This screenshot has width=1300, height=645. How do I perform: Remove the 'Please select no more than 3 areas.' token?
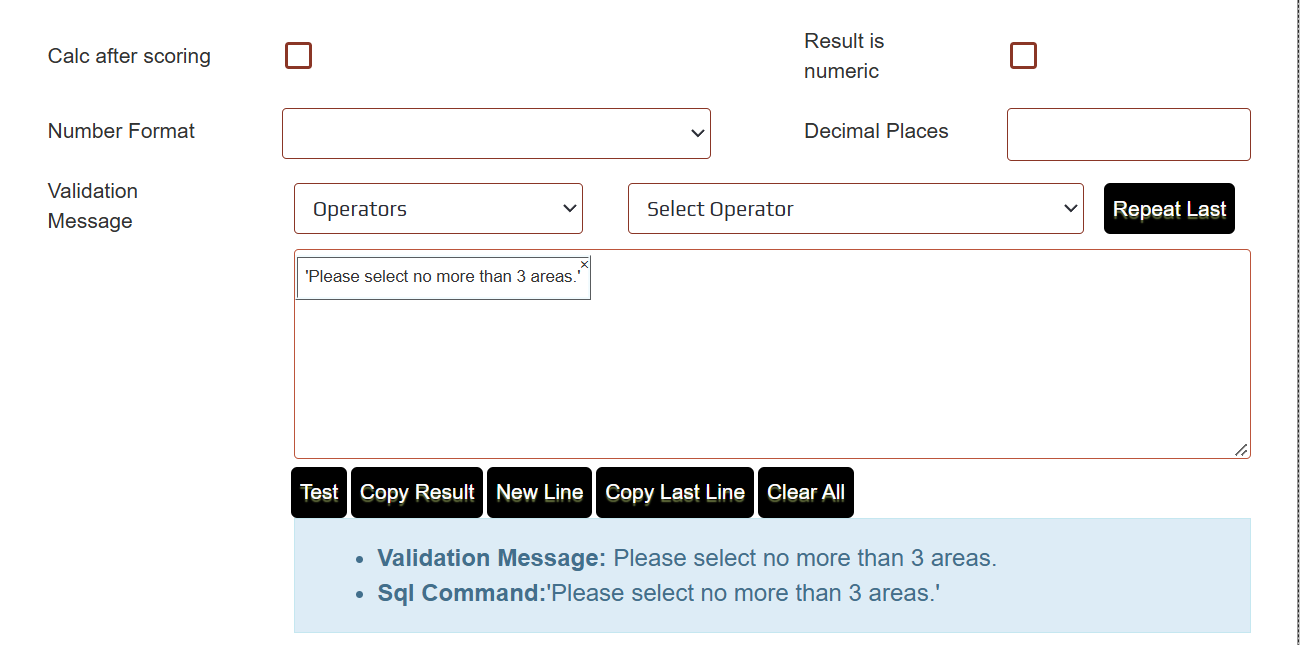584,264
